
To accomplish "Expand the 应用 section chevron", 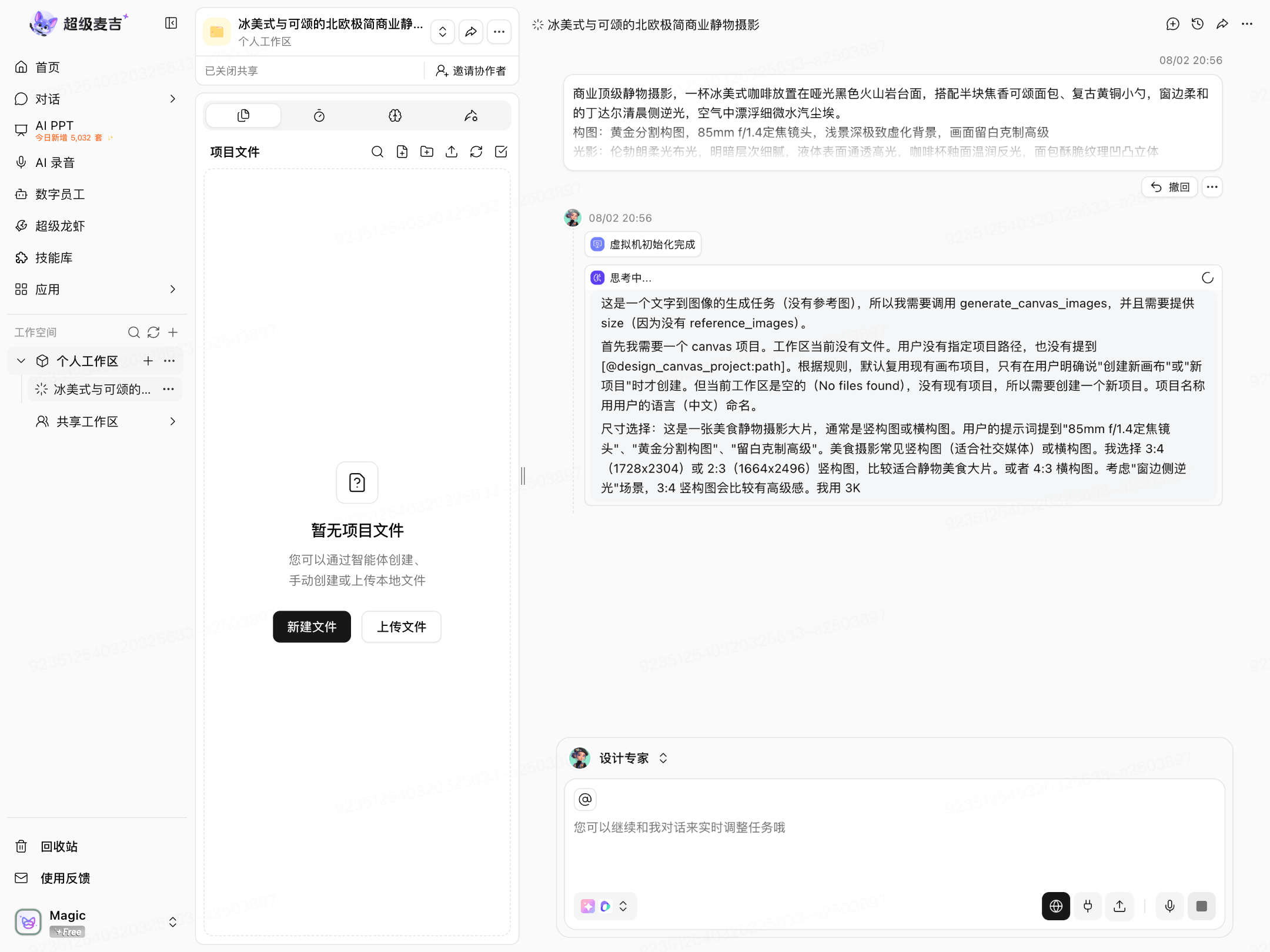I will coord(172,289).
